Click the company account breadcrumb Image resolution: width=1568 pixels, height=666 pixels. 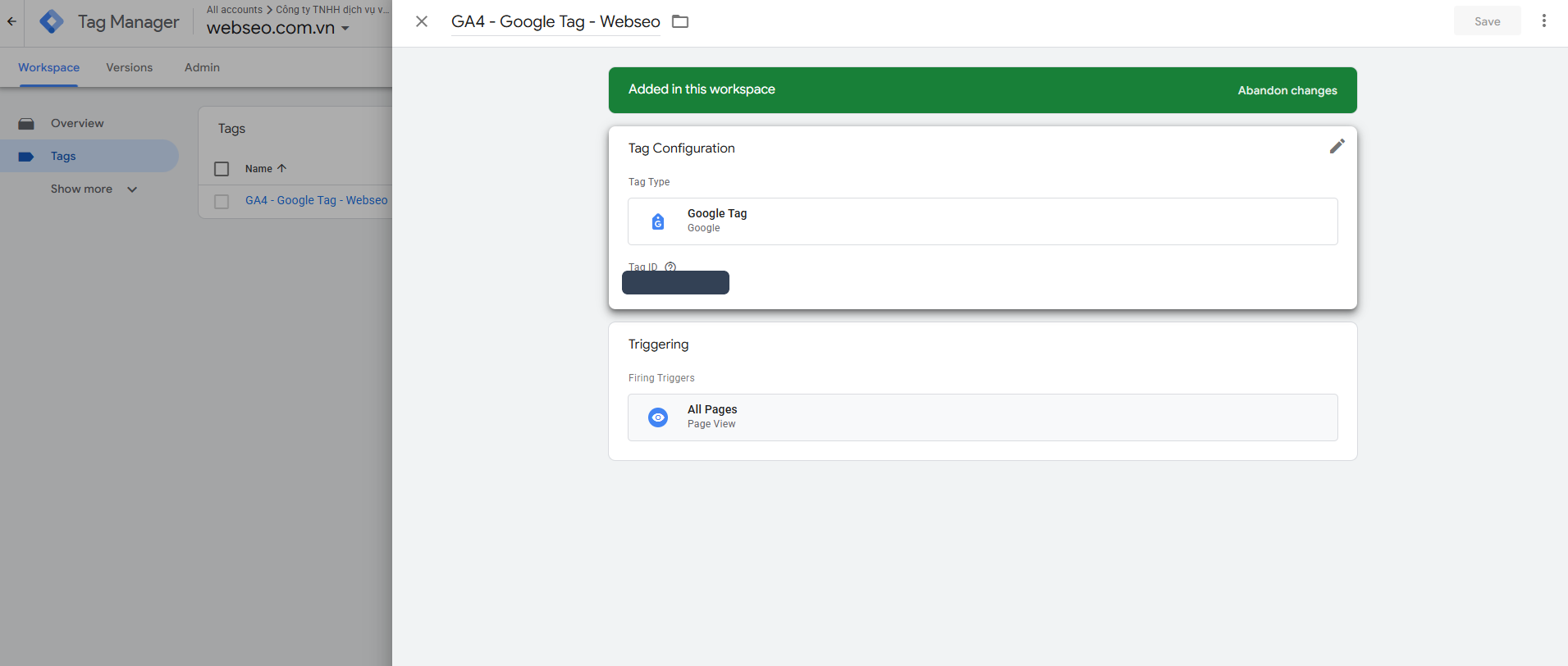click(x=332, y=10)
